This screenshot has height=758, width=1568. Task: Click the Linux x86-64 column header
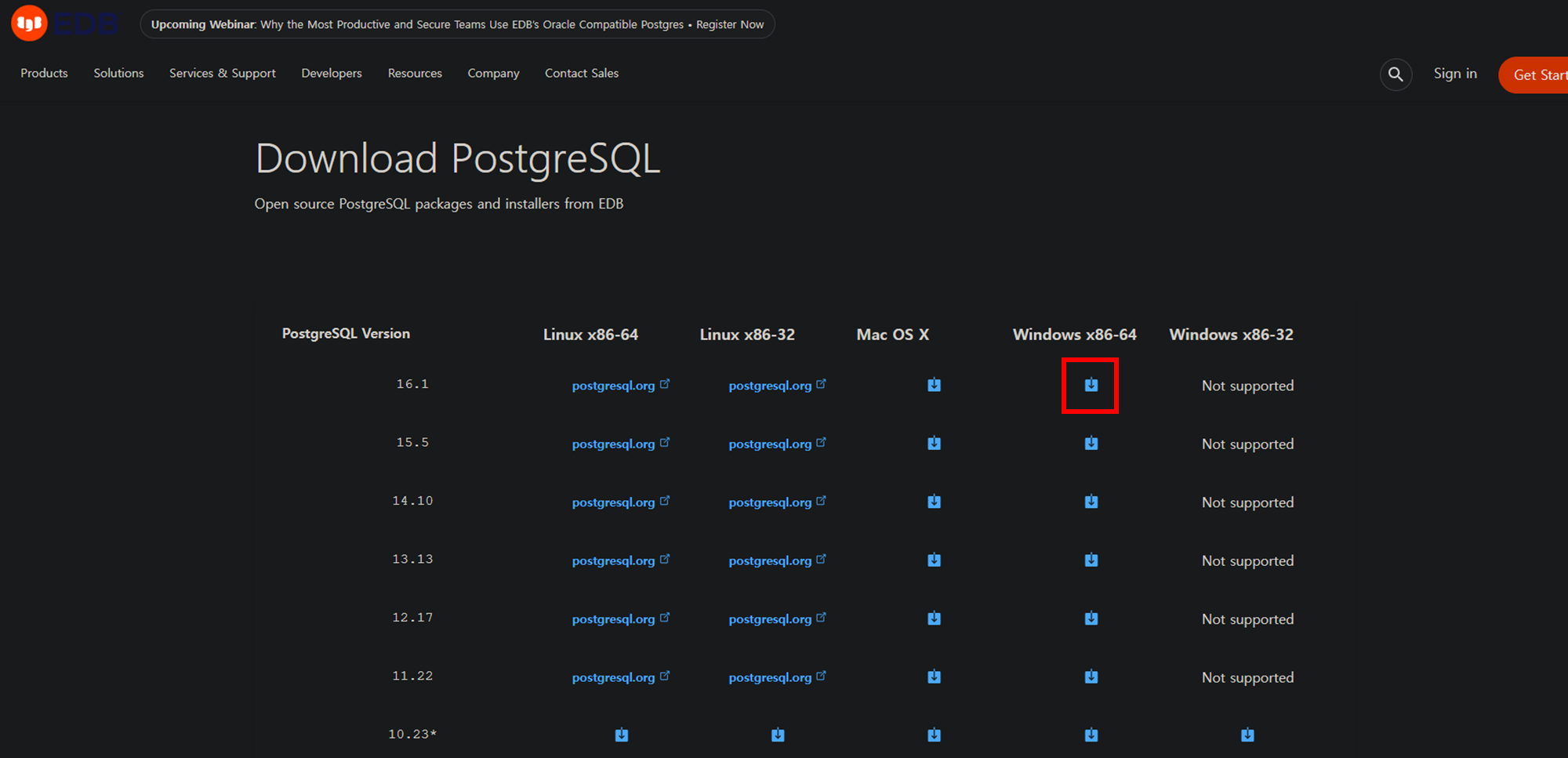click(x=590, y=335)
